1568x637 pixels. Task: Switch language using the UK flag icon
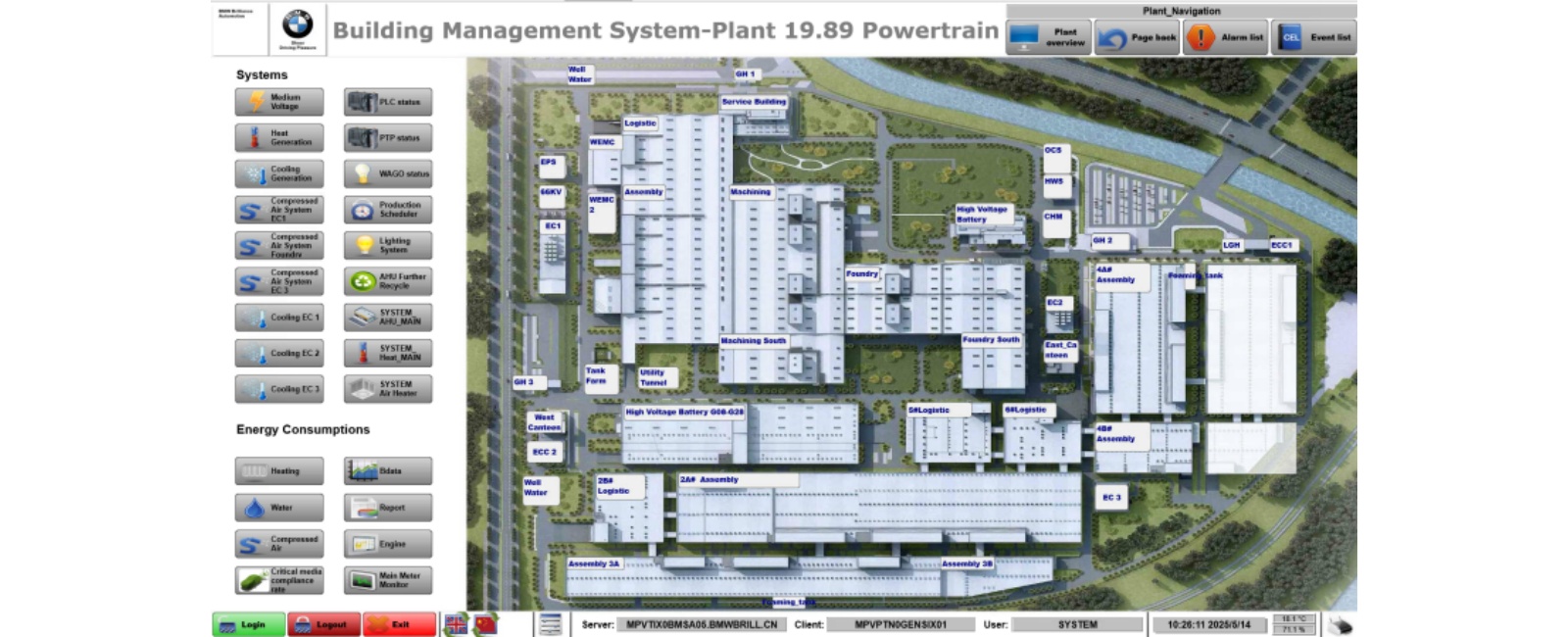click(x=456, y=624)
